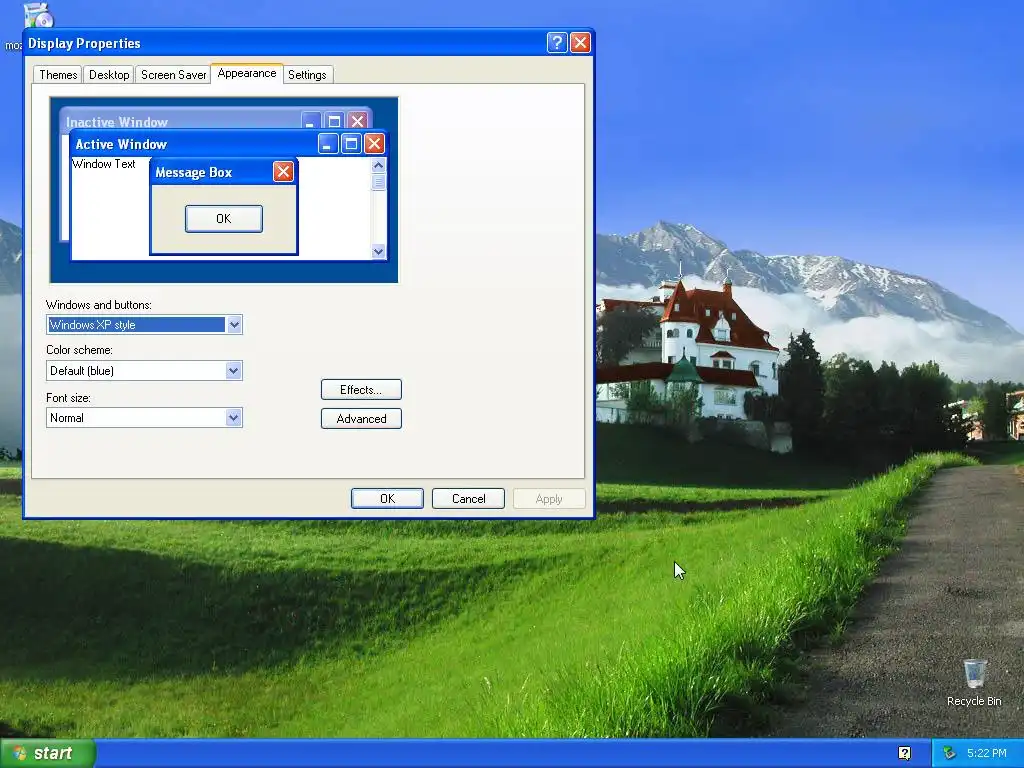Viewport: 1024px width, 768px height.
Task: Click the Cancel button
Action: pyautogui.click(x=468, y=498)
